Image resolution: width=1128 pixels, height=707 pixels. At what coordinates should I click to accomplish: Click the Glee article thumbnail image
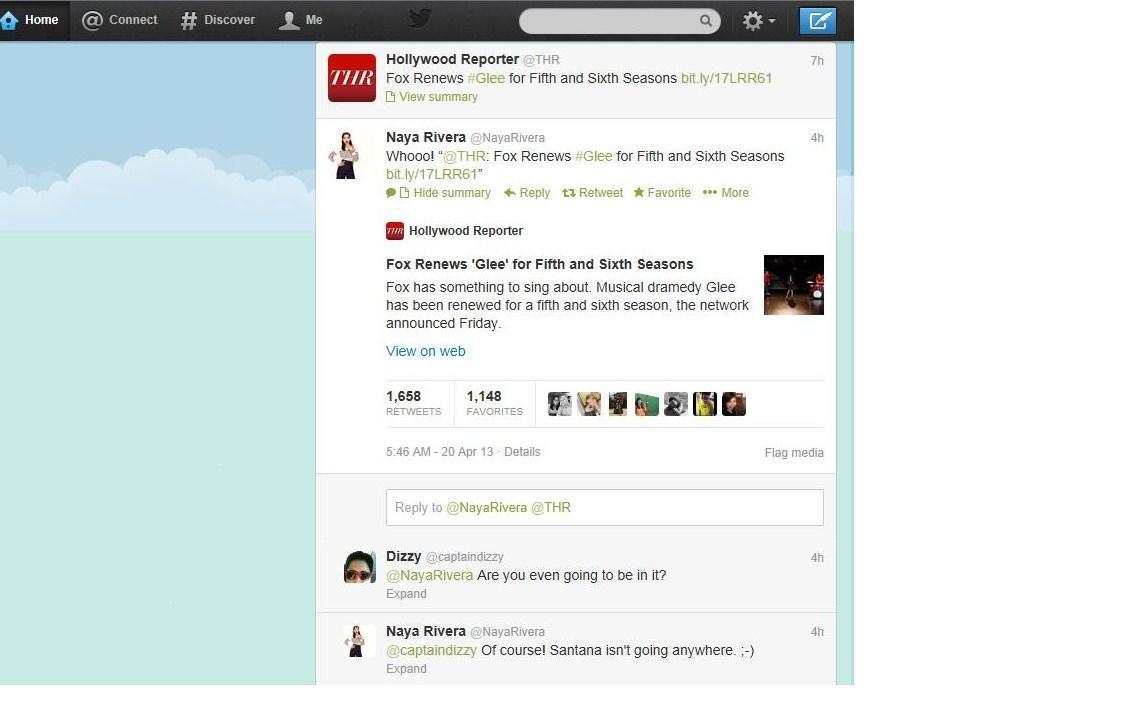pos(793,285)
